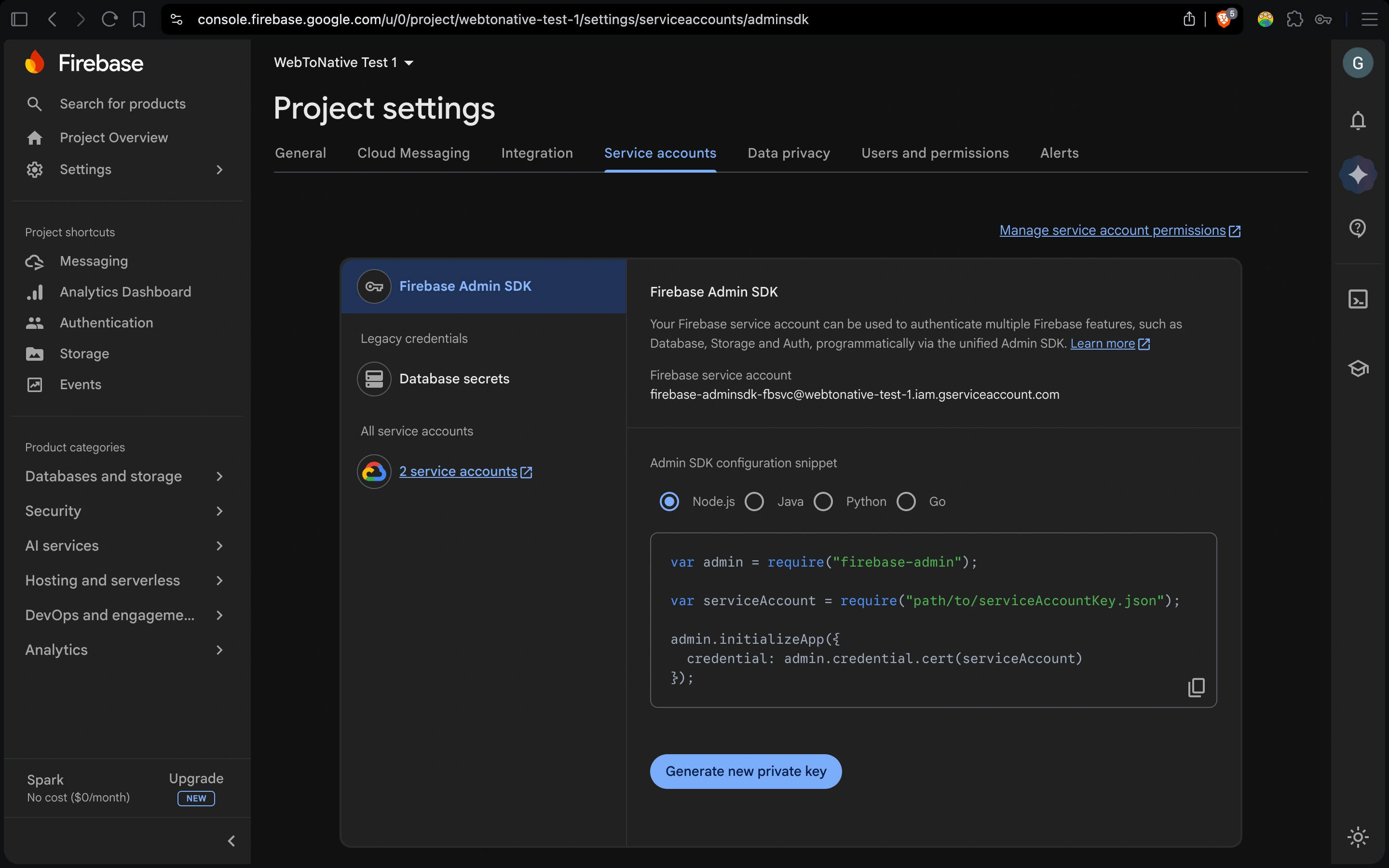Copy the code snippet using copy icon
The width and height of the screenshot is (1389, 868).
[x=1196, y=687]
